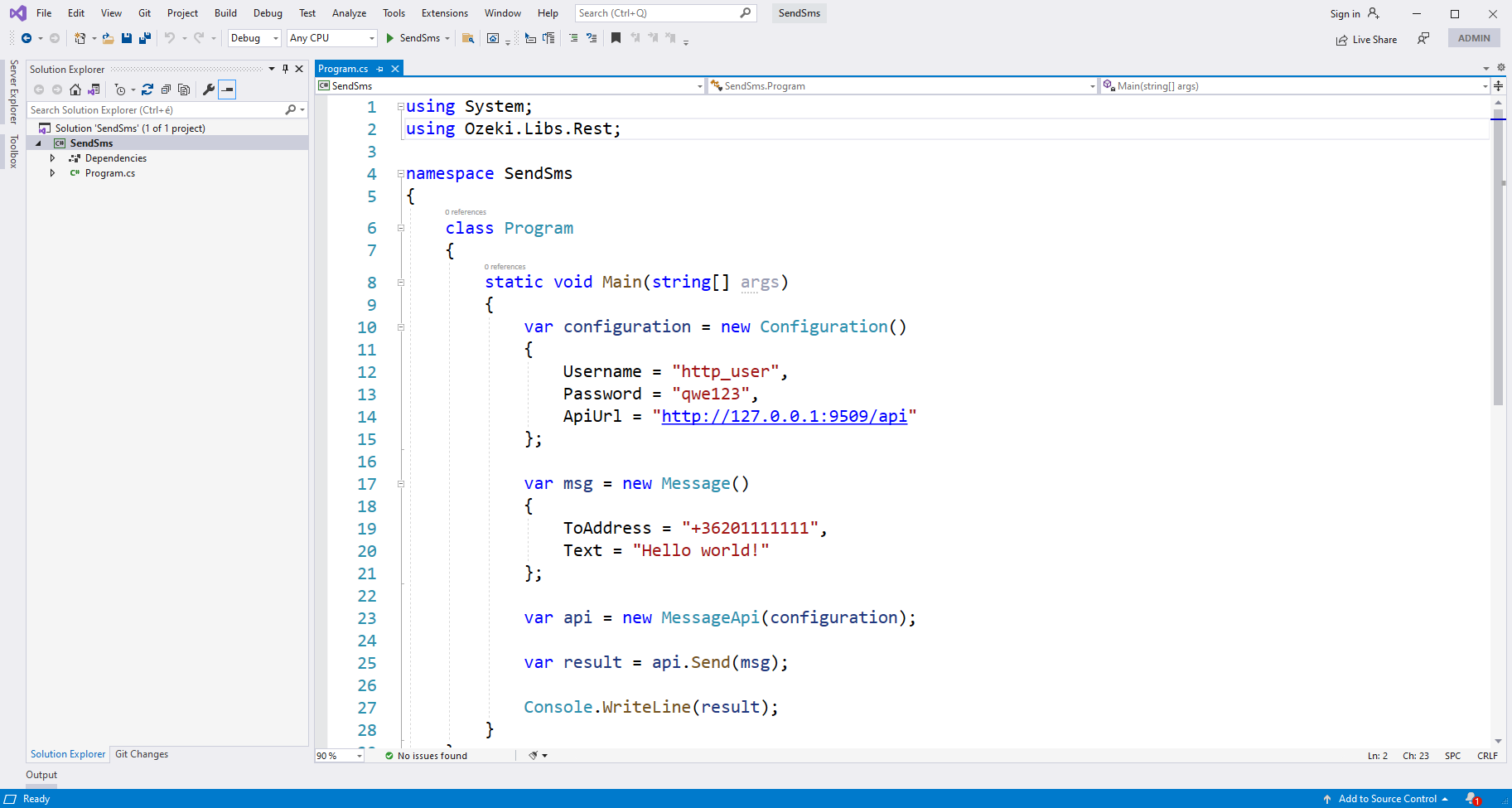Open the Extensions menu

(x=444, y=13)
